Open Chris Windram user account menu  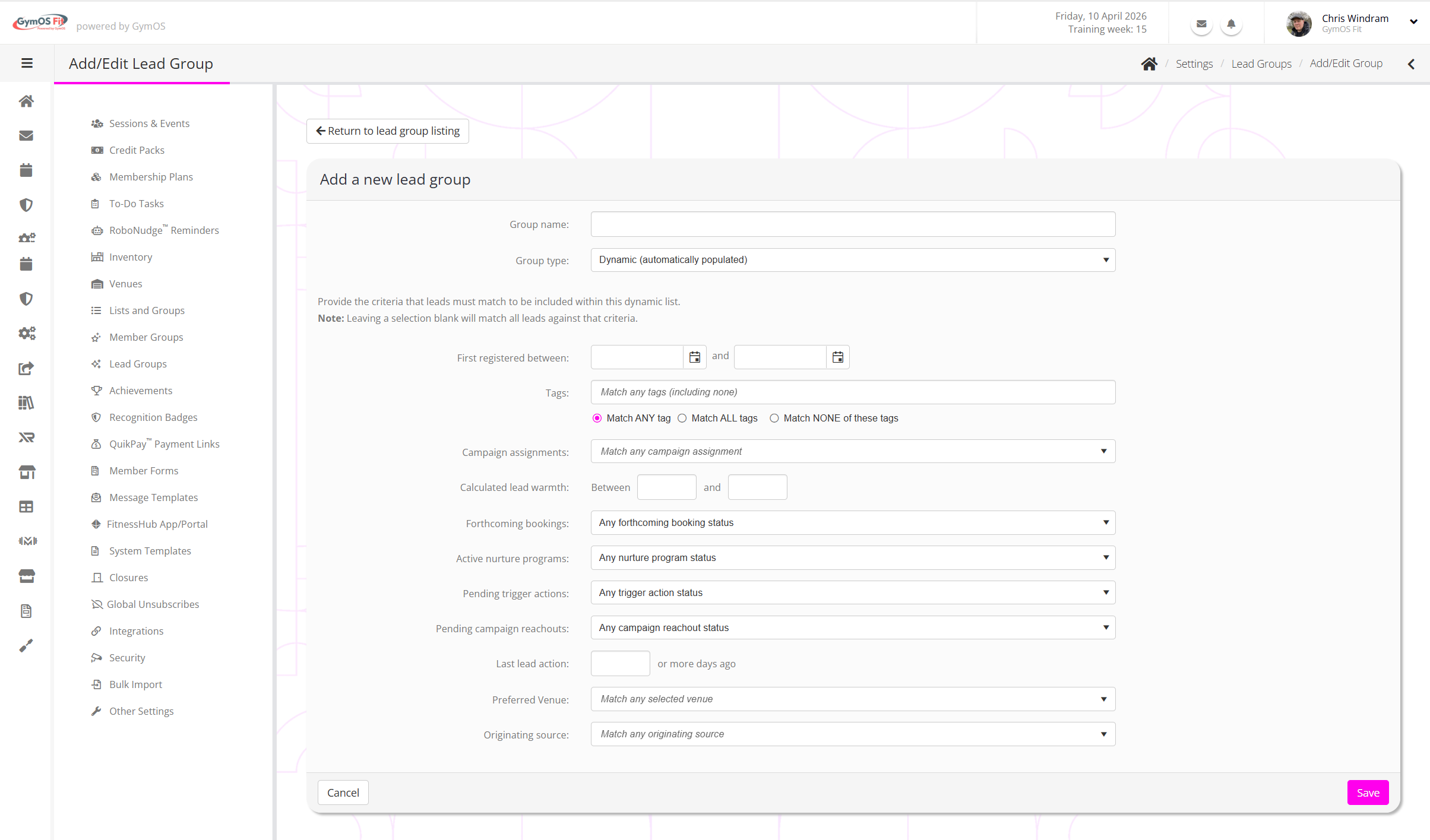pyautogui.click(x=1354, y=24)
